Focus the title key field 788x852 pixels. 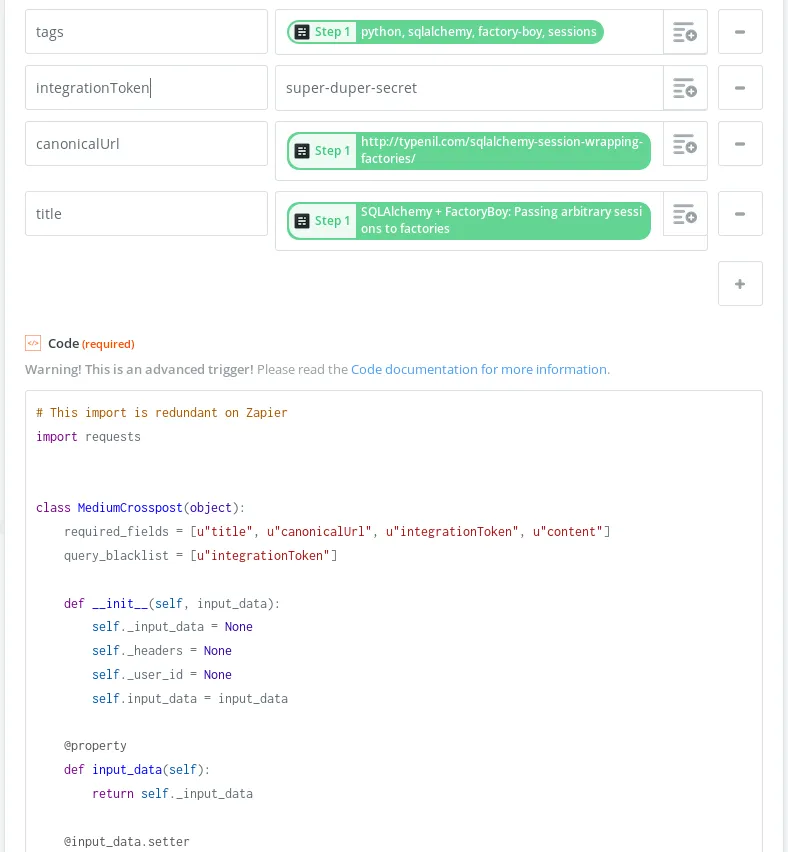tap(146, 214)
